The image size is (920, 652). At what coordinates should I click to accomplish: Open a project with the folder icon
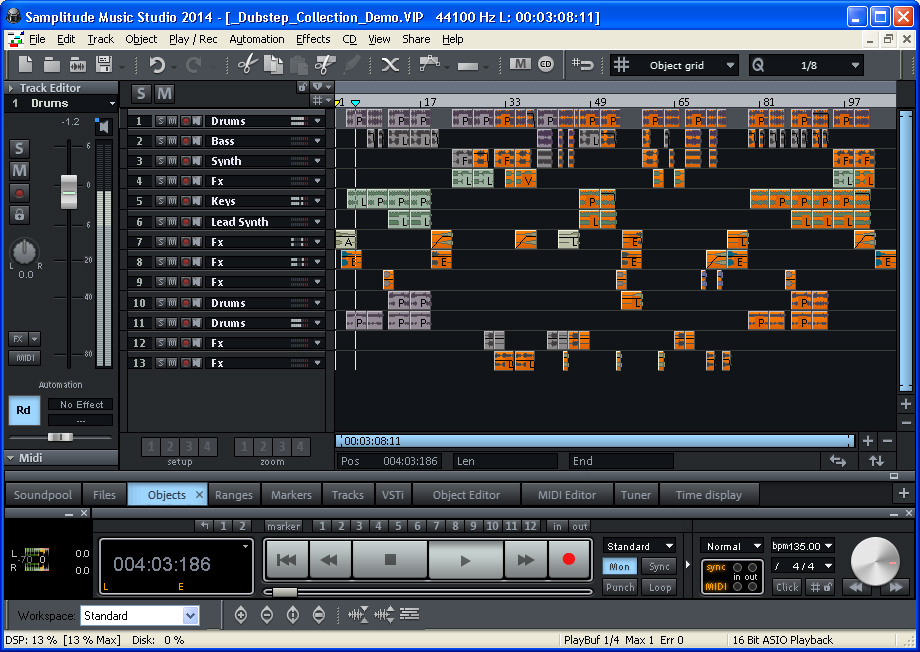pos(52,64)
